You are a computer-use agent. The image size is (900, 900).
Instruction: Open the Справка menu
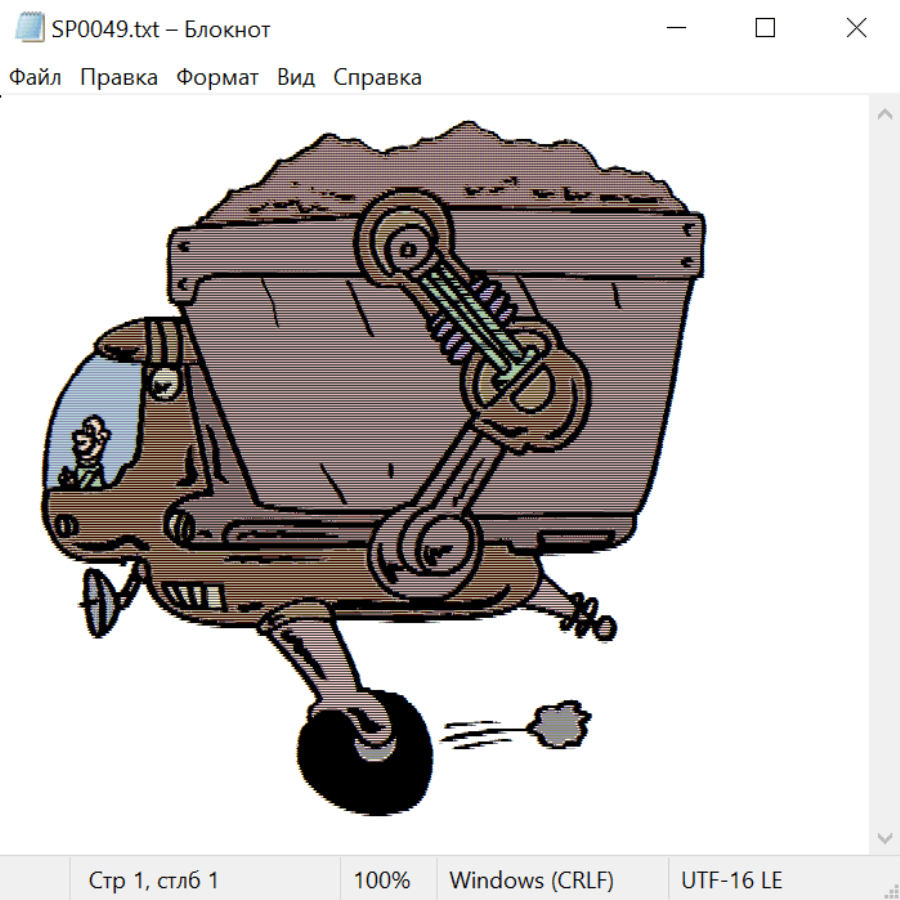[x=377, y=78]
